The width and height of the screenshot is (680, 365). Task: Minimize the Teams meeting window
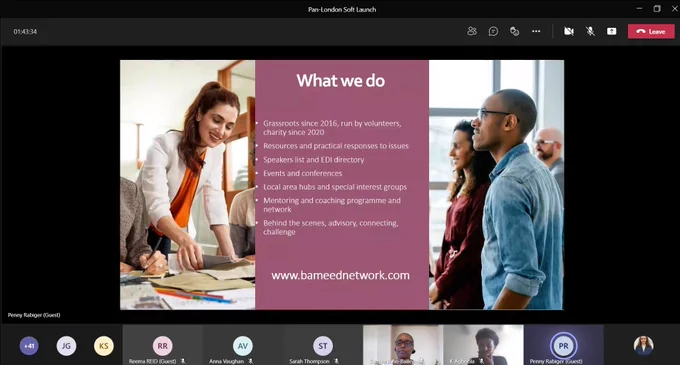click(x=639, y=9)
